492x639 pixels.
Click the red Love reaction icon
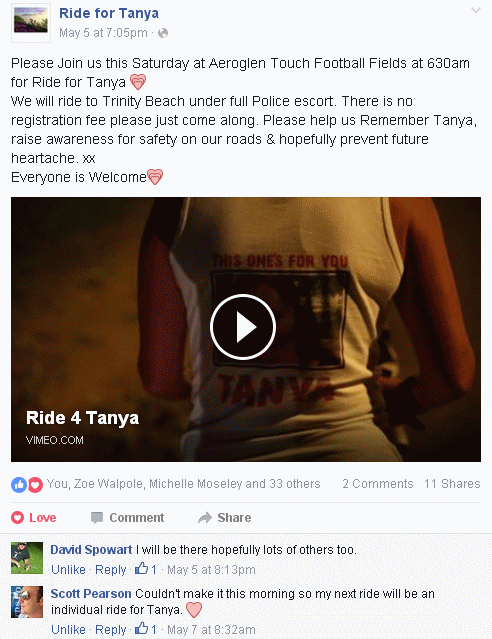[35, 485]
